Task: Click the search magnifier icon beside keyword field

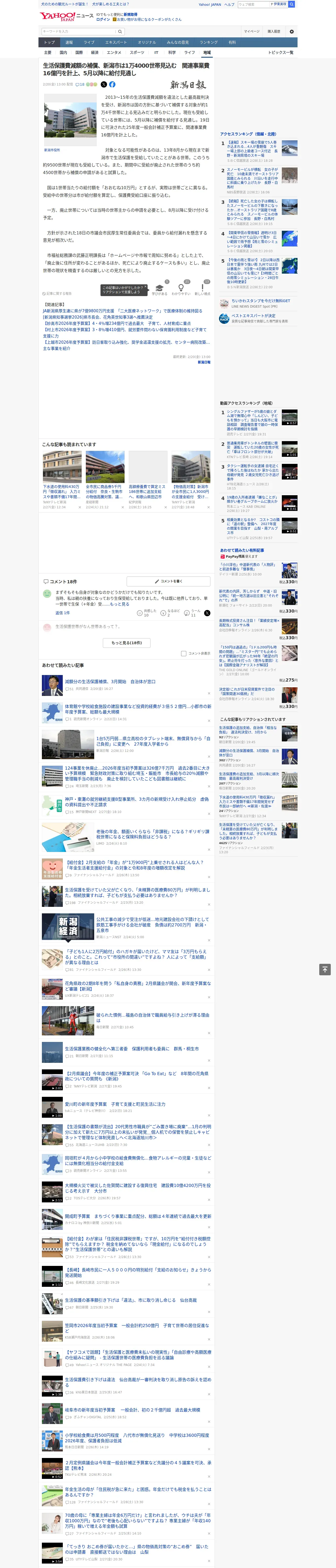Action: 120,32
